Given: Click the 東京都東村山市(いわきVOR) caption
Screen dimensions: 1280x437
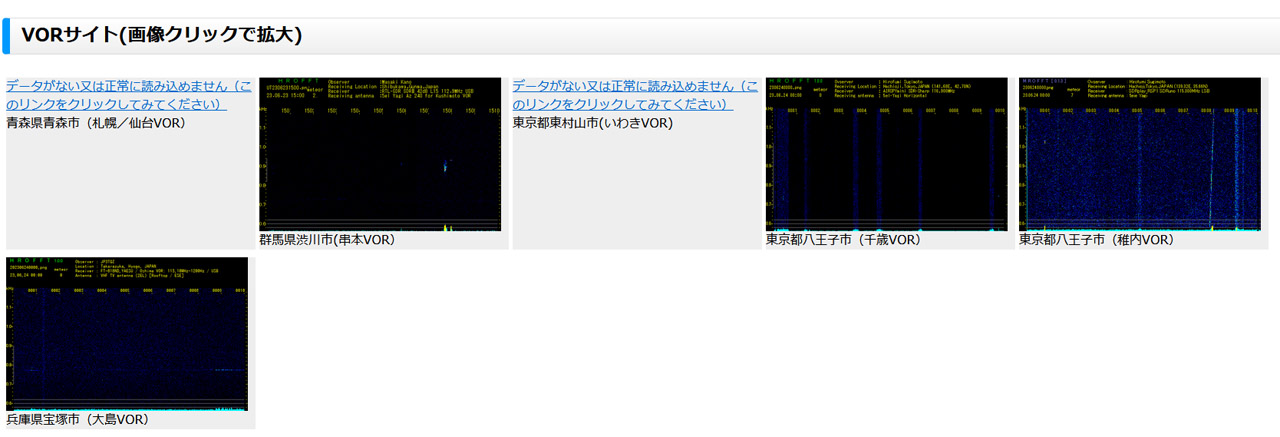Looking at the screenshot, I should [x=593, y=123].
